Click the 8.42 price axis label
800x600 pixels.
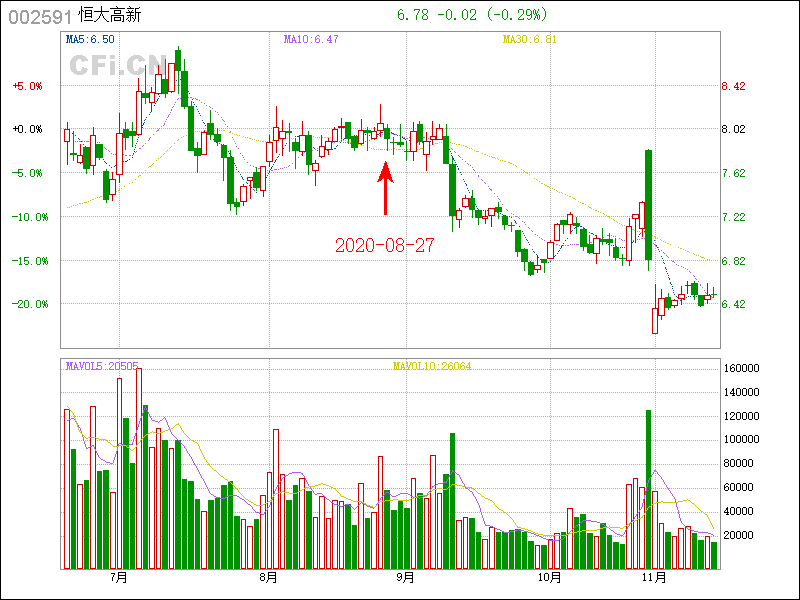click(734, 86)
